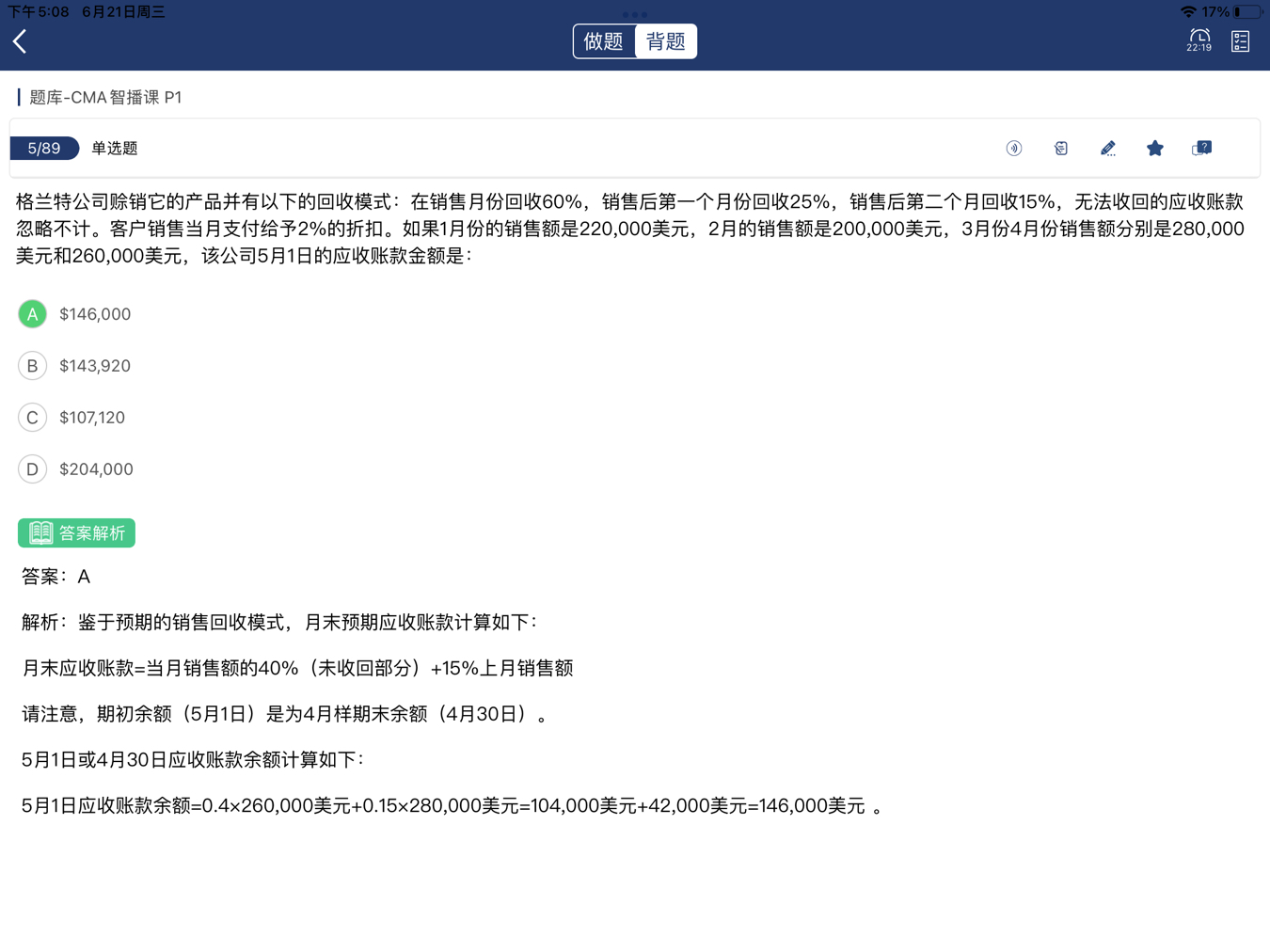Select the pencil annotation tool
Image resolution: width=1270 pixels, height=952 pixels.
(x=1108, y=149)
